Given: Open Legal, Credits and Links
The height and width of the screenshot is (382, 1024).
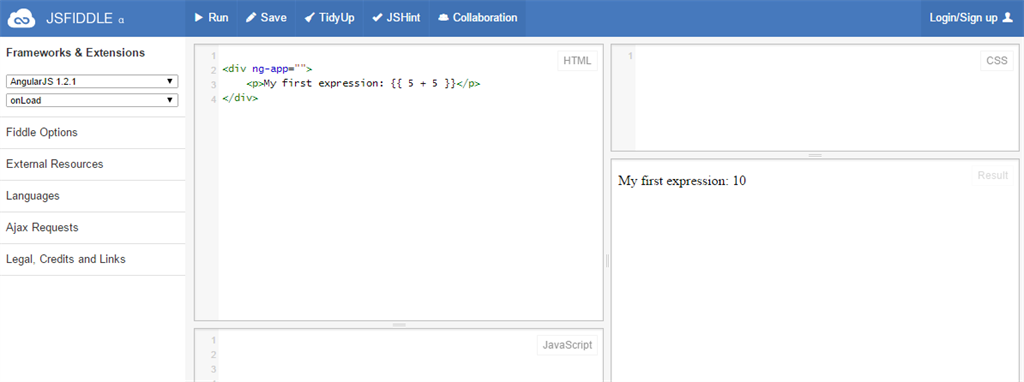Looking at the screenshot, I should pyautogui.click(x=93, y=259).
